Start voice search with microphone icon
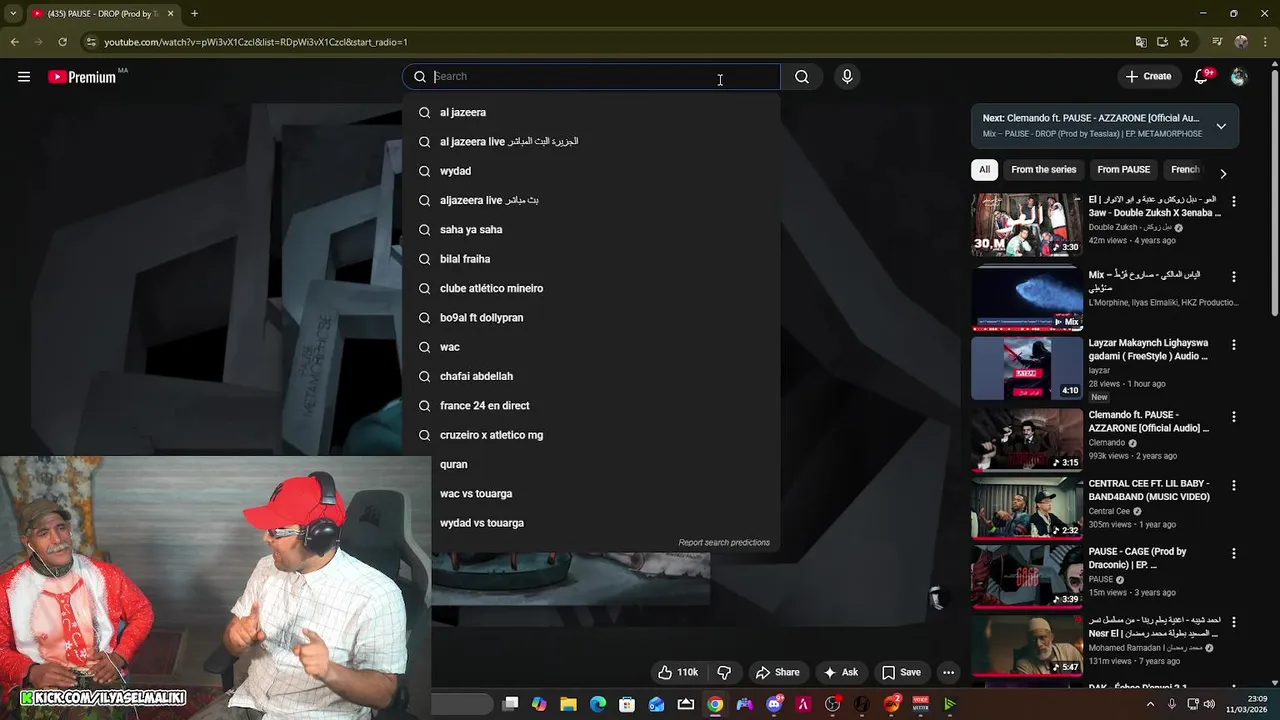Viewport: 1280px width, 720px height. click(847, 77)
